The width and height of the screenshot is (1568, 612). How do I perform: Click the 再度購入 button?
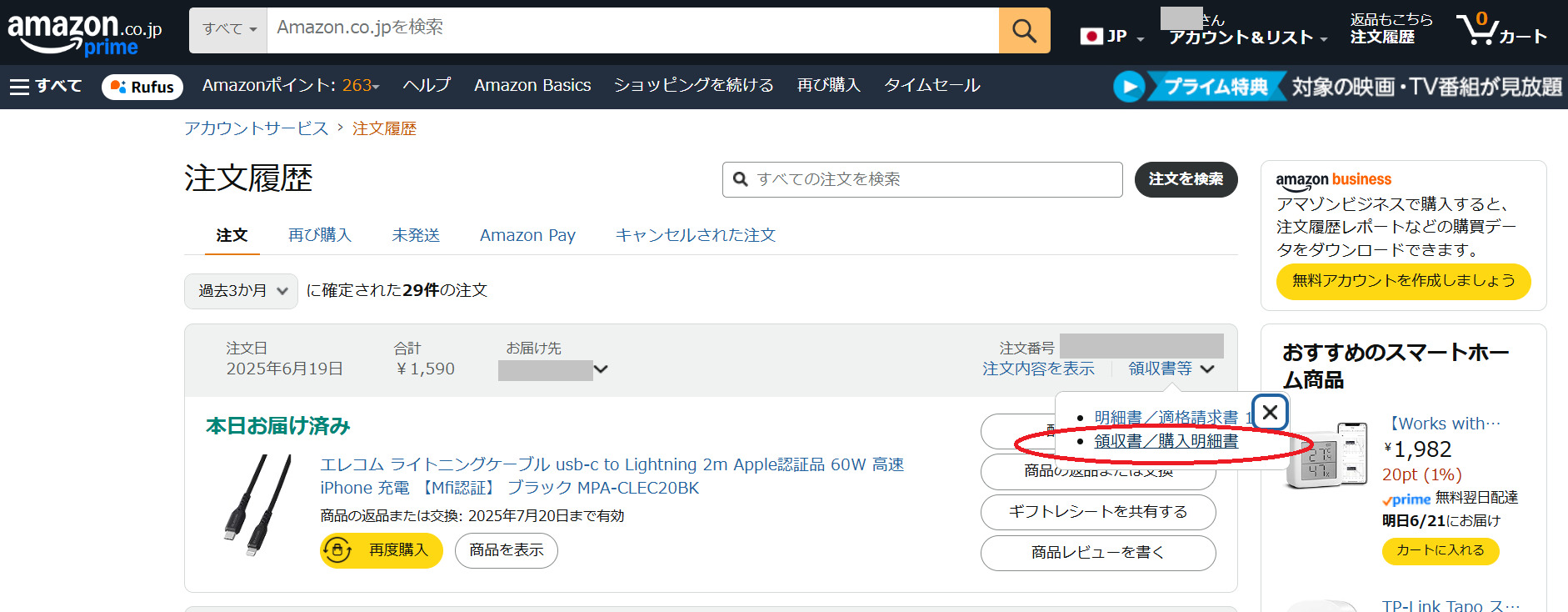(382, 550)
